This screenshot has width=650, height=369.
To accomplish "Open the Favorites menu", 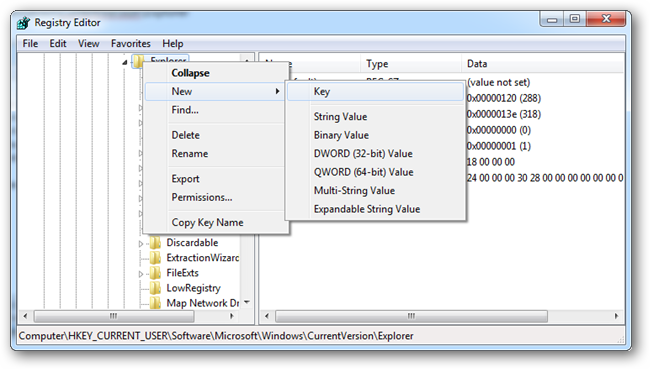I will 131,44.
